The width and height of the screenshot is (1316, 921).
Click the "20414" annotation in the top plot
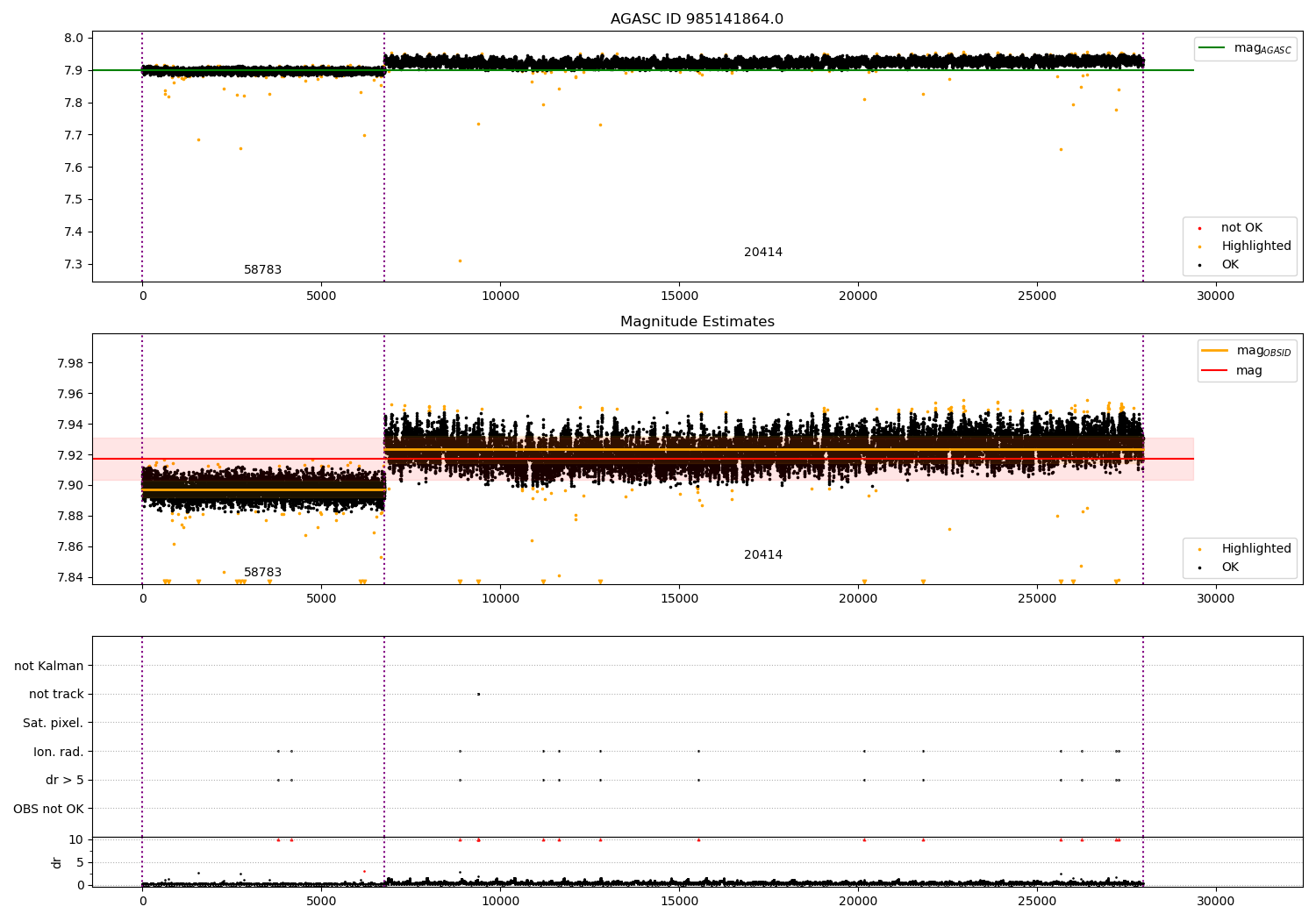[763, 253]
